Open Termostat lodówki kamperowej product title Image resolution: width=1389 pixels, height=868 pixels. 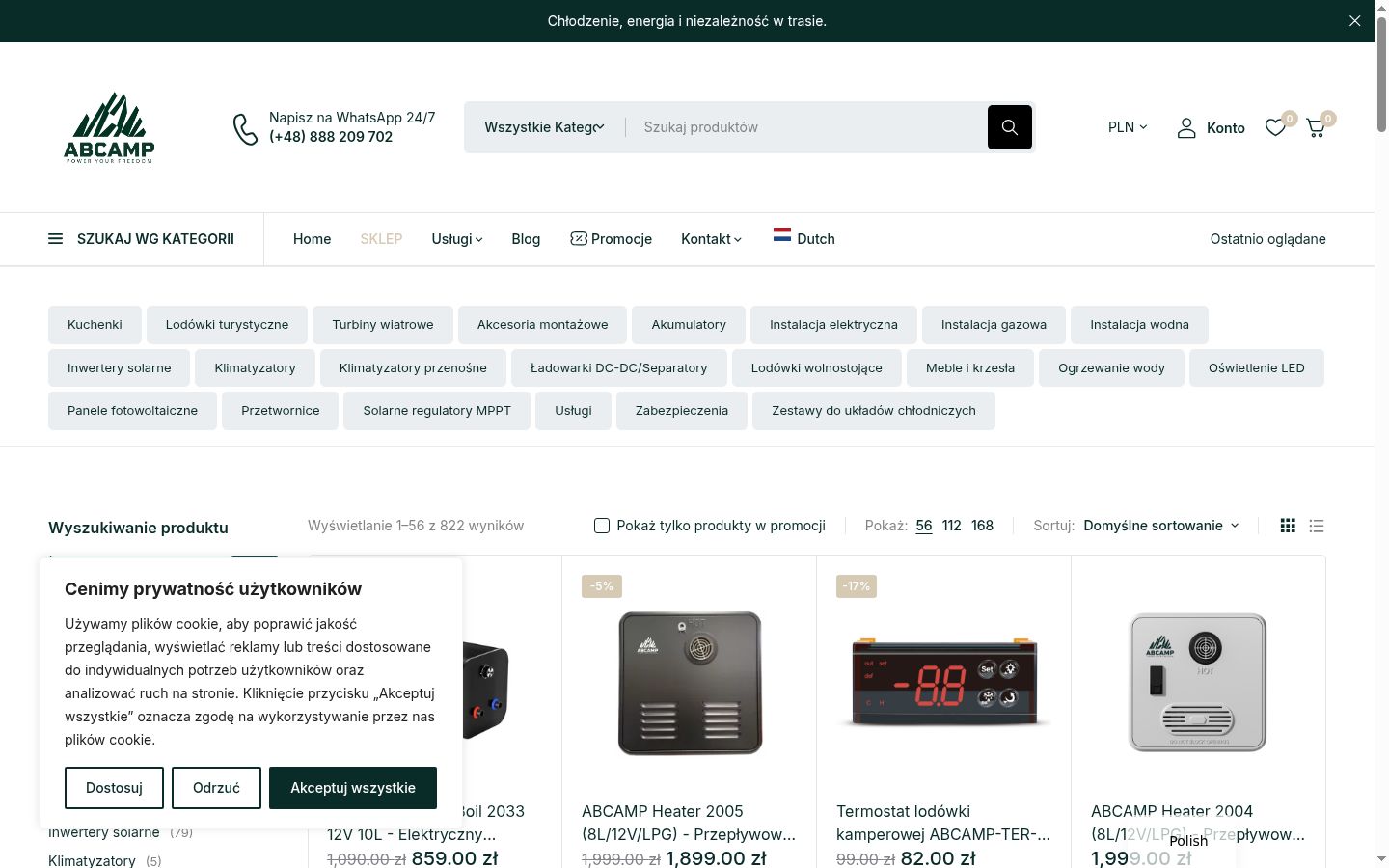pyautogui.click(x=943, y=823)
